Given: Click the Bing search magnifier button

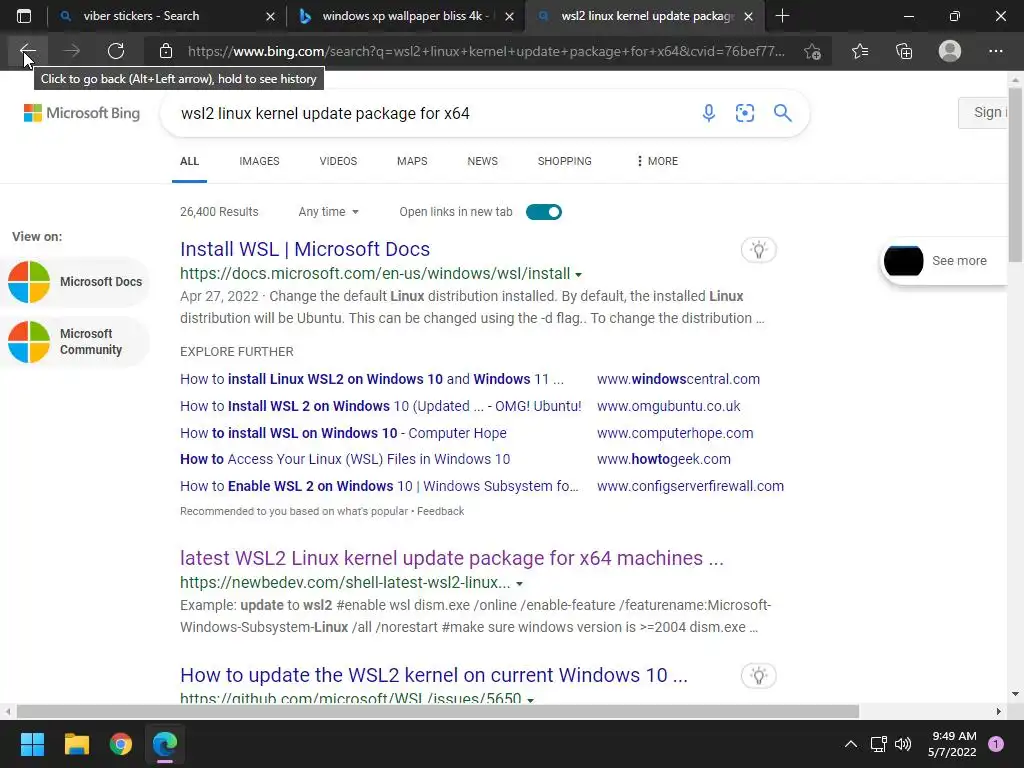Looking at the screenshot, I should pyautogui.click(x=782, y=113).
